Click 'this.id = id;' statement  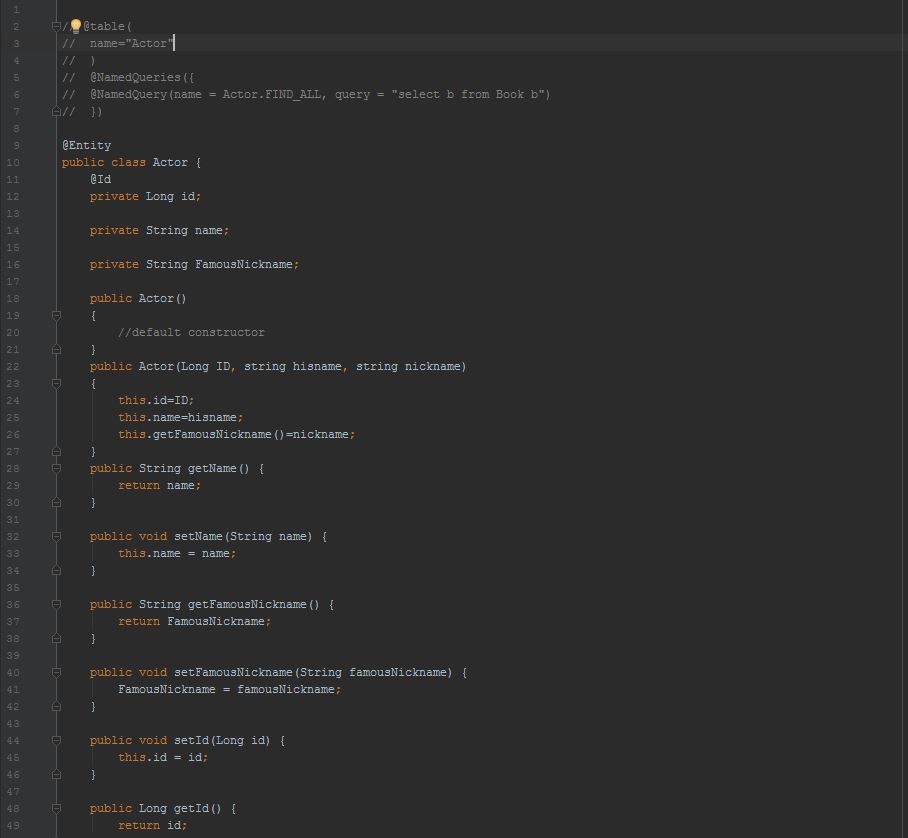pos(163,757)
